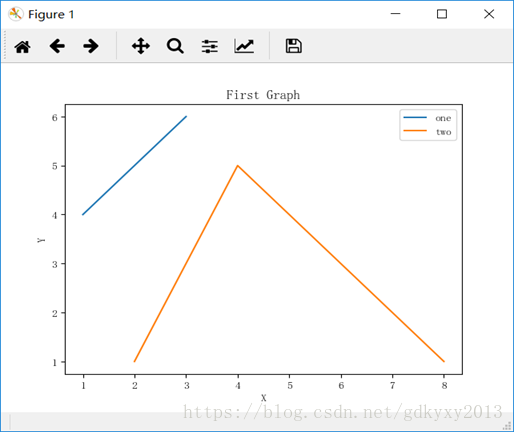Click the X axis label
Image resolution: width=514 pixels, height=432 pixels.
(263, 398)
